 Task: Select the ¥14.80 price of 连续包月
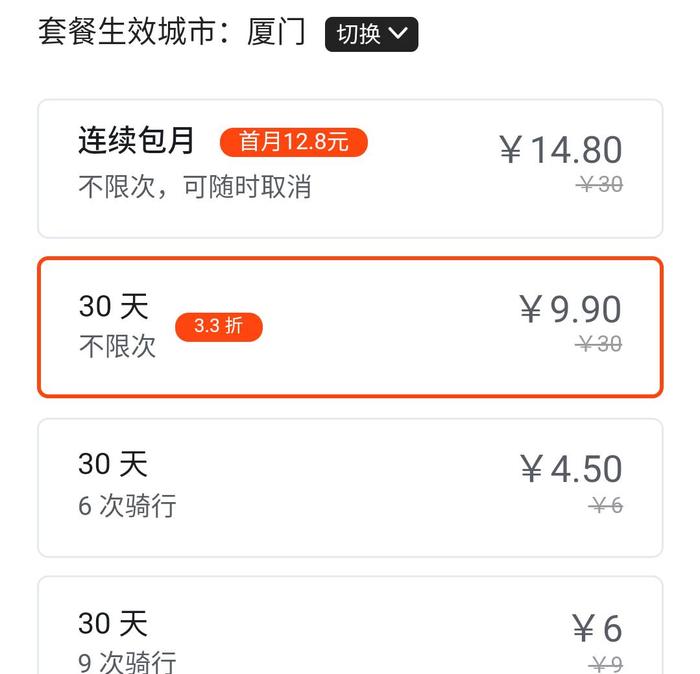pos(561,150)
